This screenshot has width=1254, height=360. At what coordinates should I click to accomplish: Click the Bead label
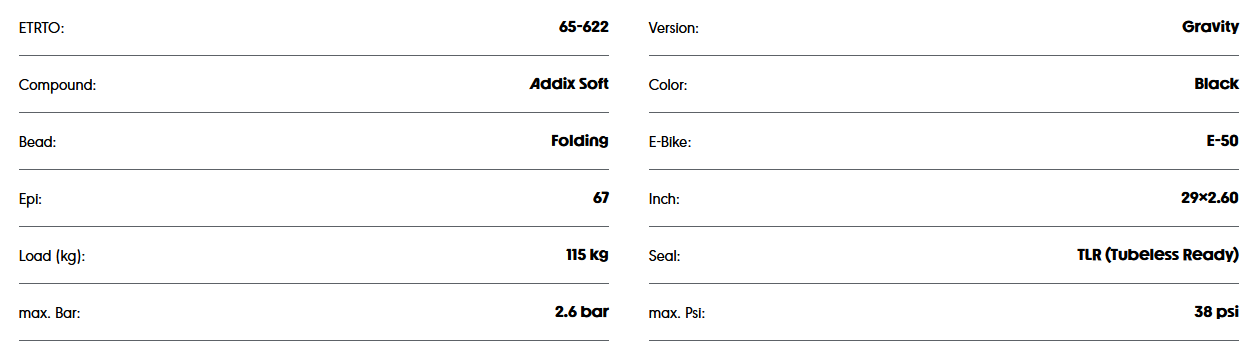(37, 142)
